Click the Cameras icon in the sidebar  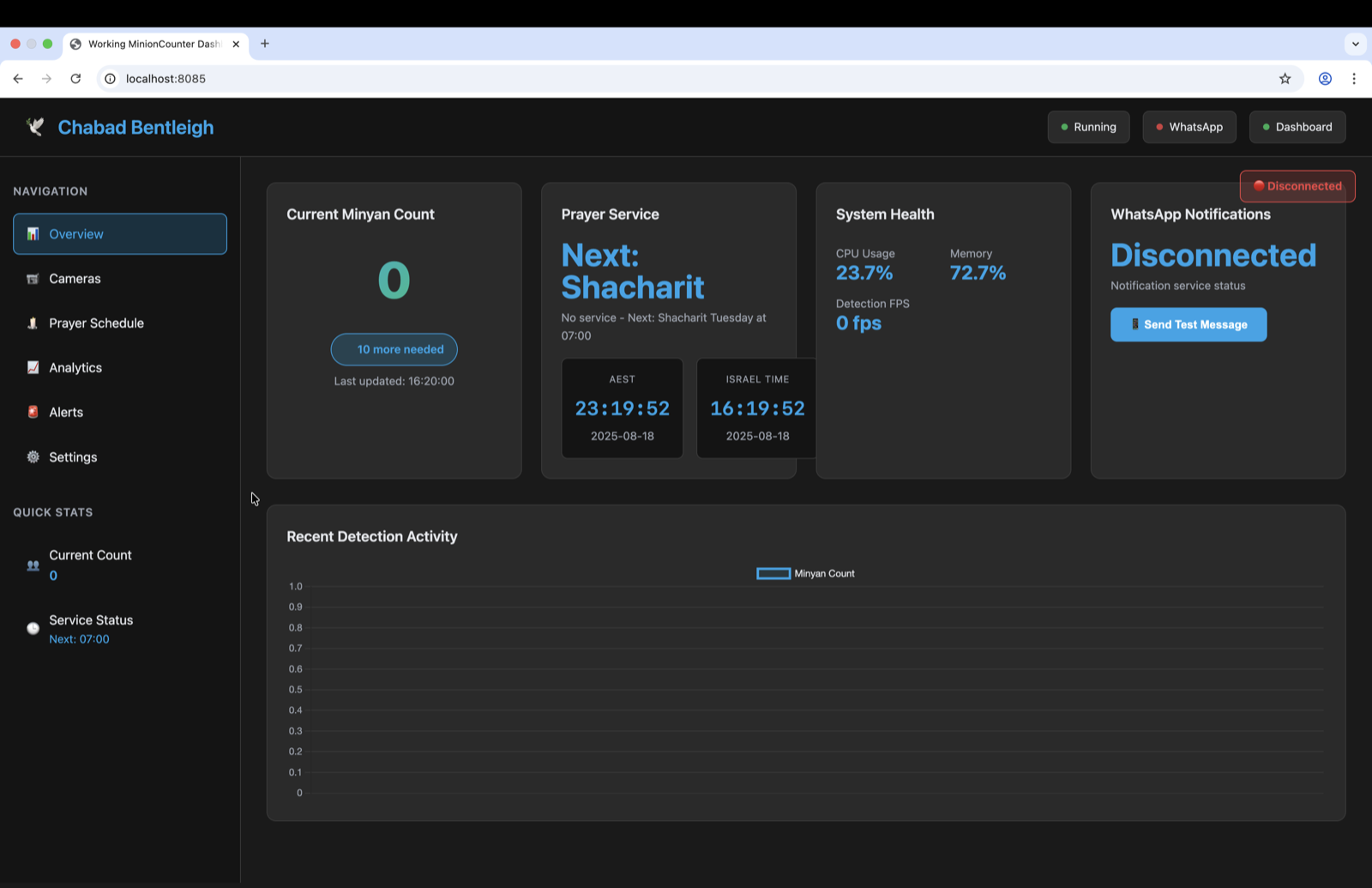click(33, 279)
